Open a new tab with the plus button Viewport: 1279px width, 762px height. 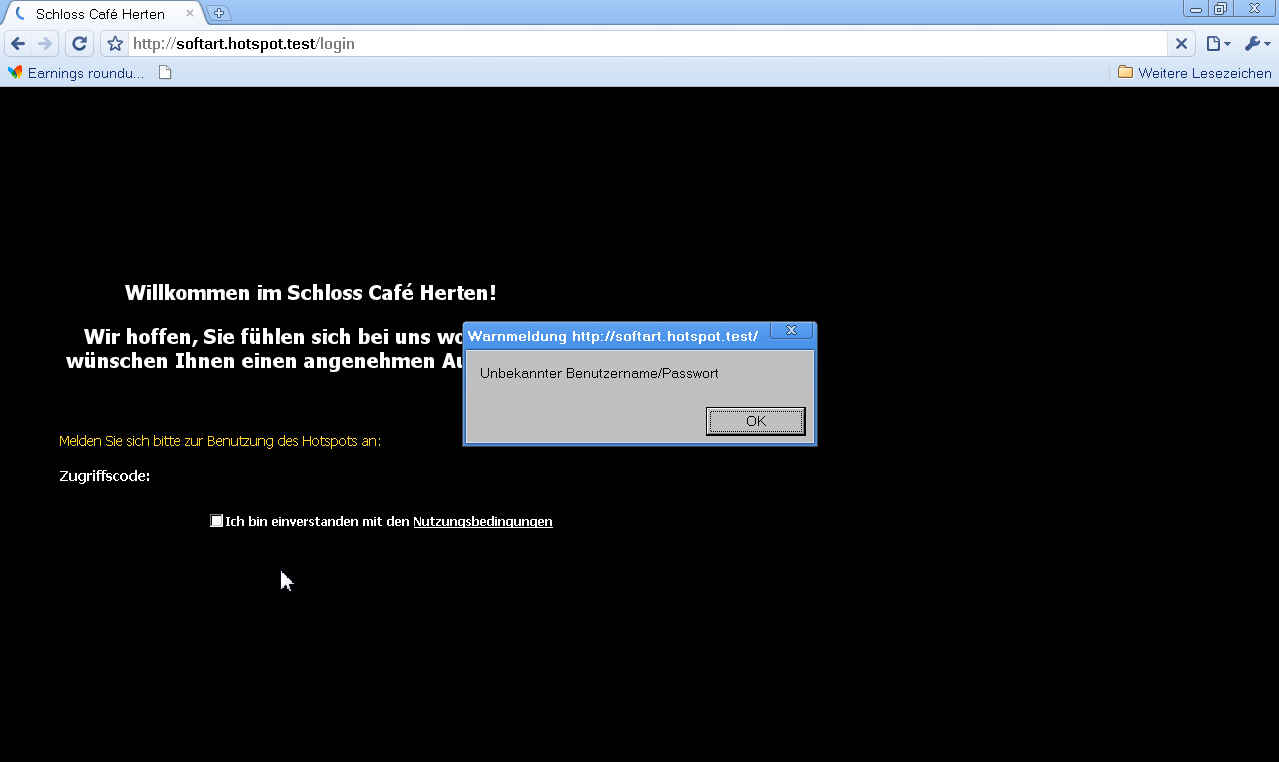click(219, 13)
